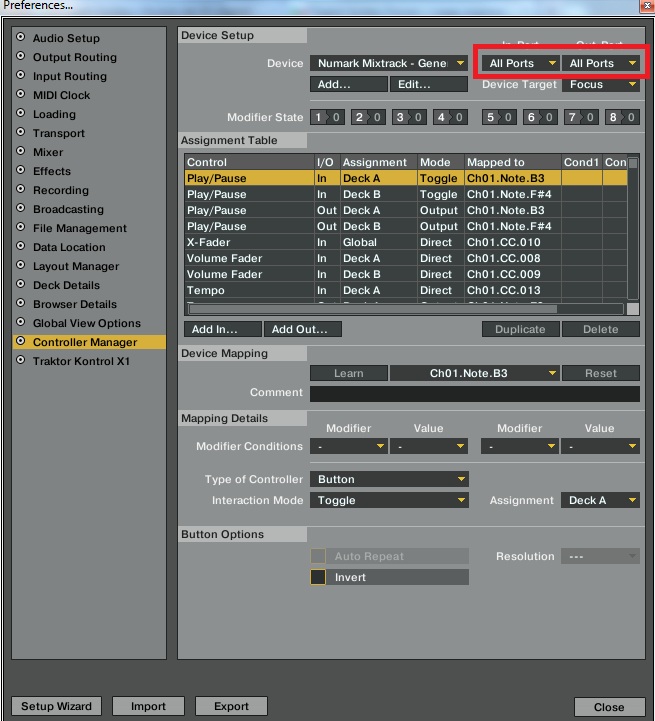Click Modifier State 5 indicator
Viewport: 655px width, 721px height.
pos(499,117)
